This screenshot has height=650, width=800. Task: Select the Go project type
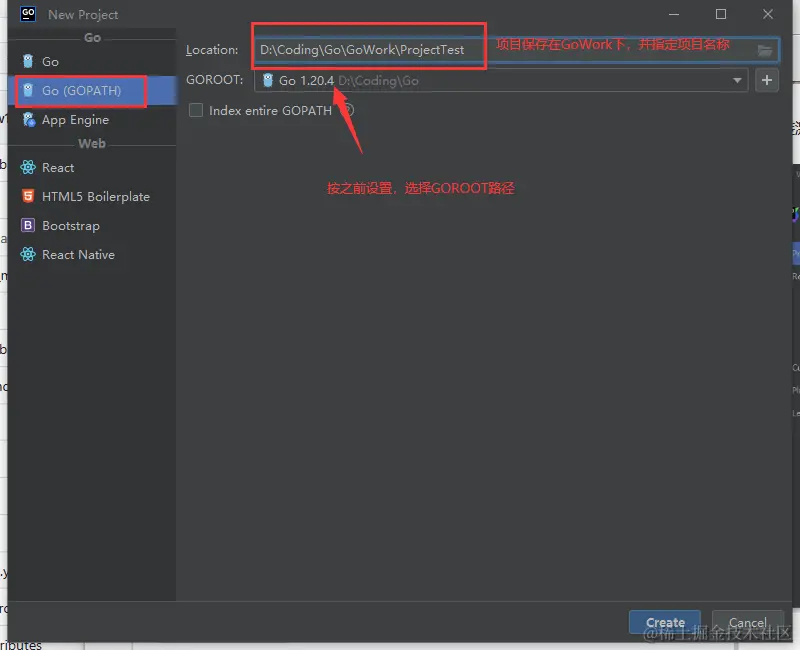(x=92, y=61)
